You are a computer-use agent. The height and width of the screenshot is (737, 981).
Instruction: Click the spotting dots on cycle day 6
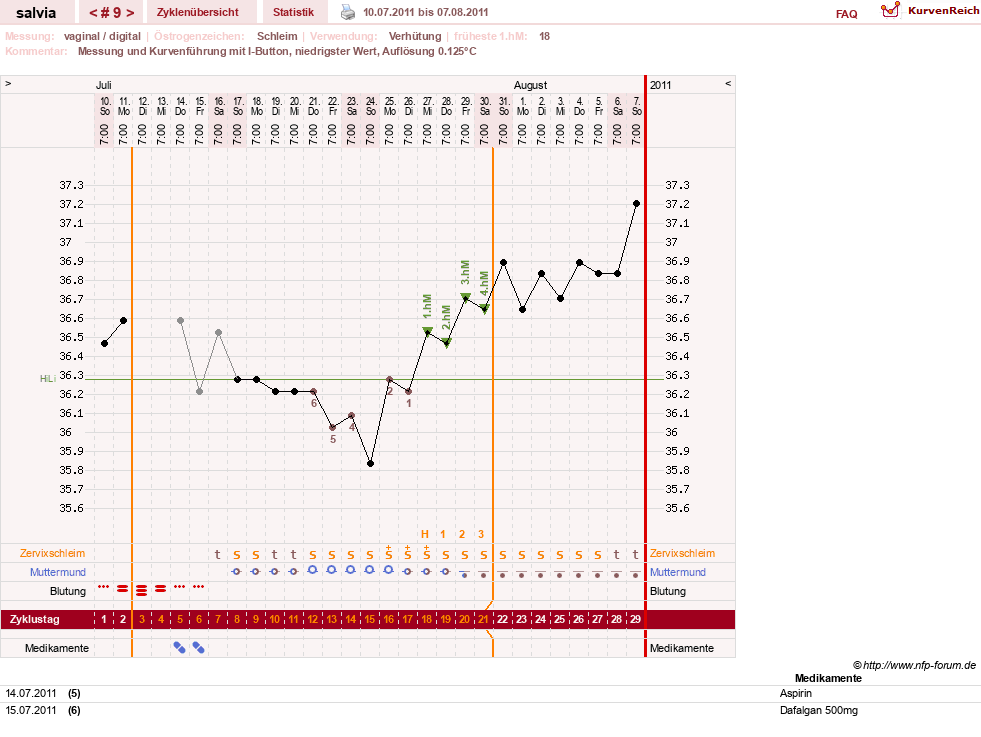(x=198, y=587)
